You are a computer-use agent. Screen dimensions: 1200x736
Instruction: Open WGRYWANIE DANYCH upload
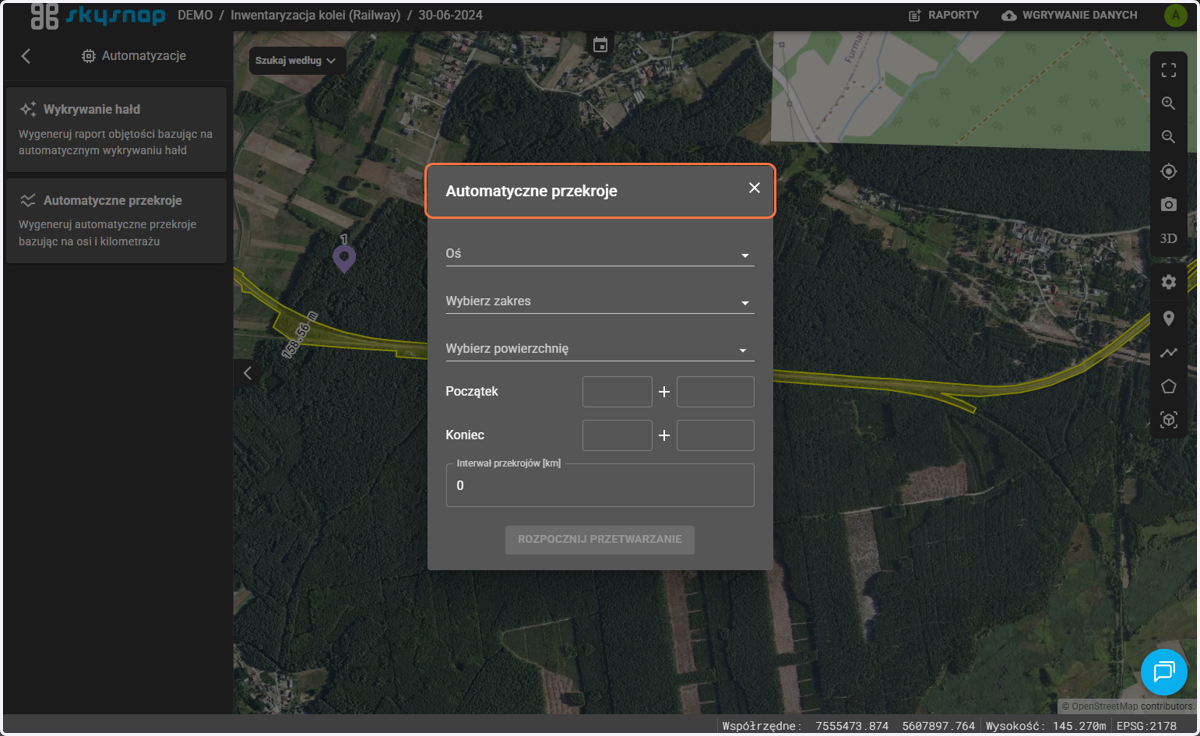(x=1069, y=15)
